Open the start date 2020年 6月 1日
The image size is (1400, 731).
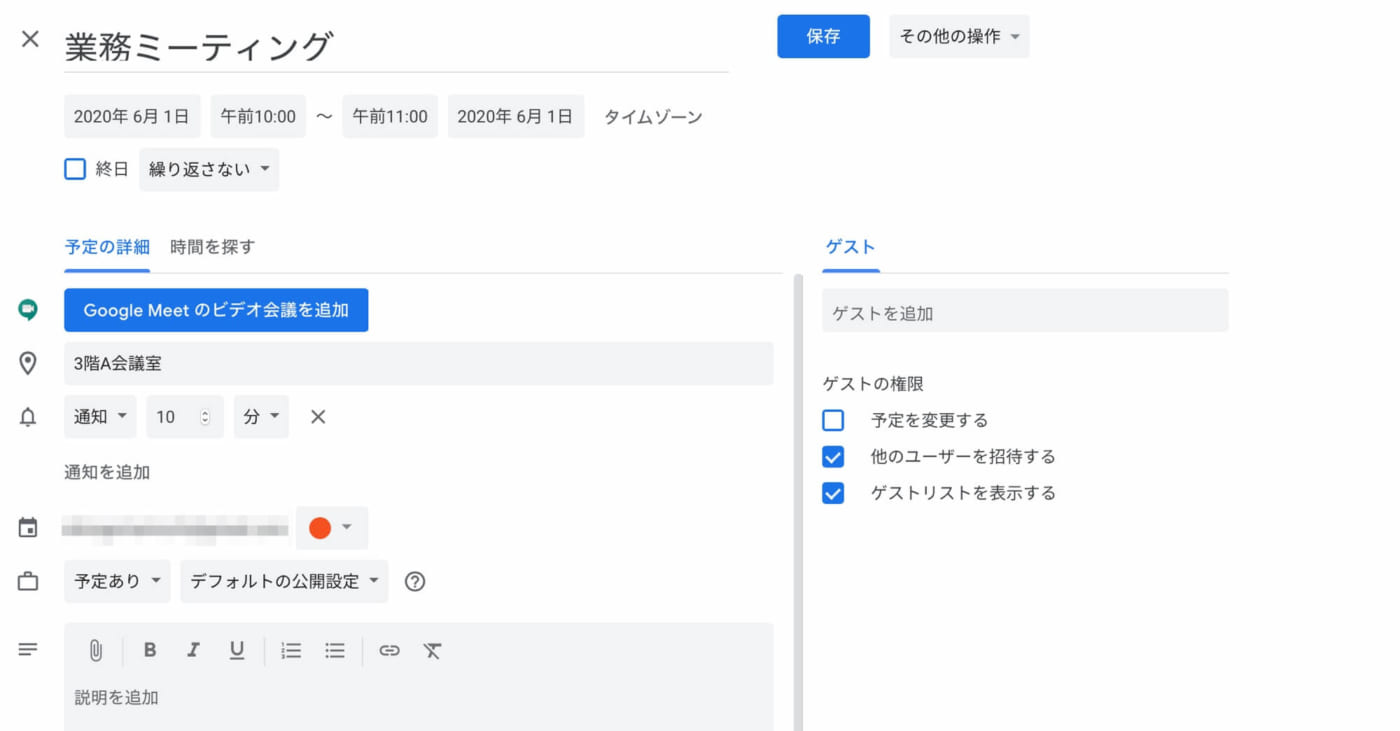(132, 116)
